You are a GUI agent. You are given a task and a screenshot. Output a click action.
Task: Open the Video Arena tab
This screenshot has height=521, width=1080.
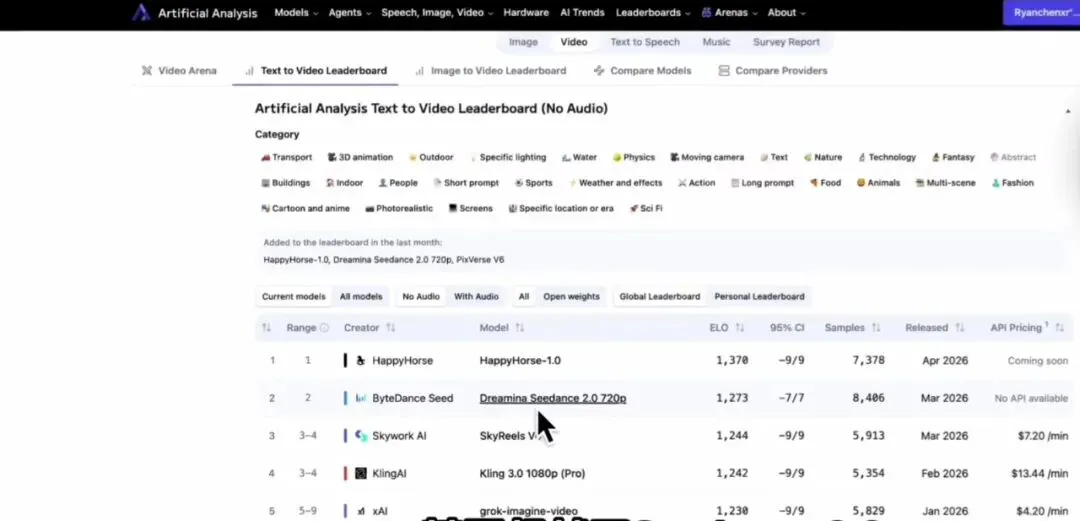point(179,70)
